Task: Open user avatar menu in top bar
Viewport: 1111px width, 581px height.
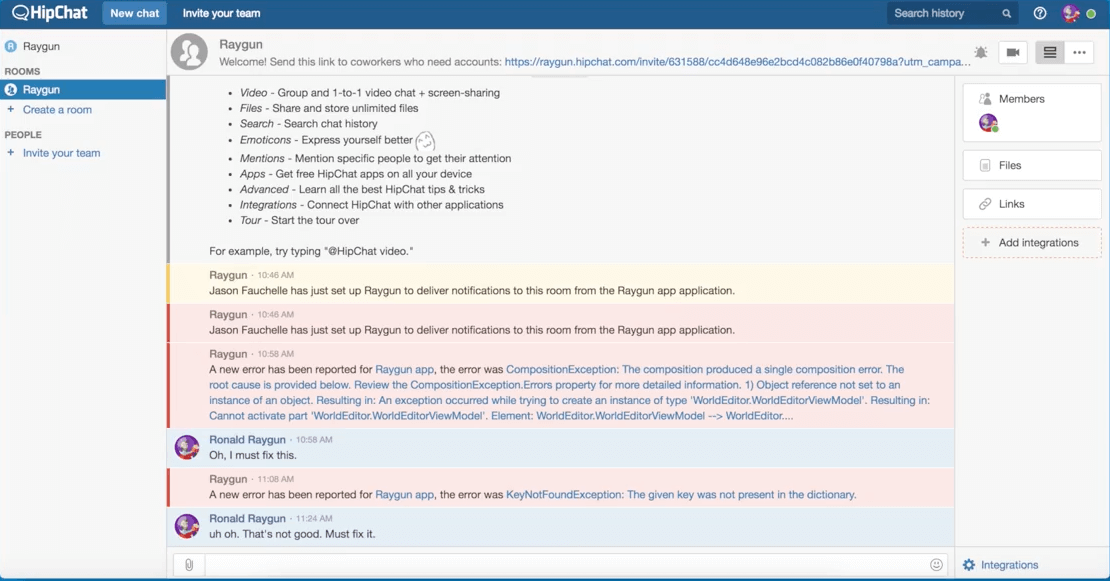Action: point(1071,13)
